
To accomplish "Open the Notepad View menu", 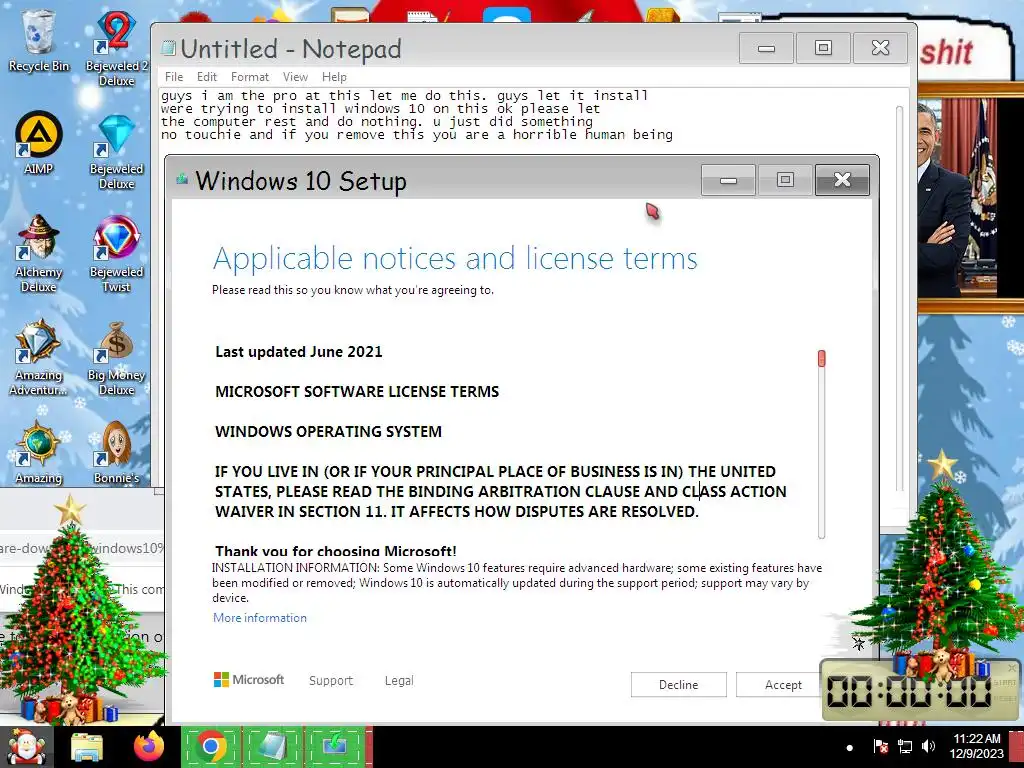I will click(x=295, y=76).
